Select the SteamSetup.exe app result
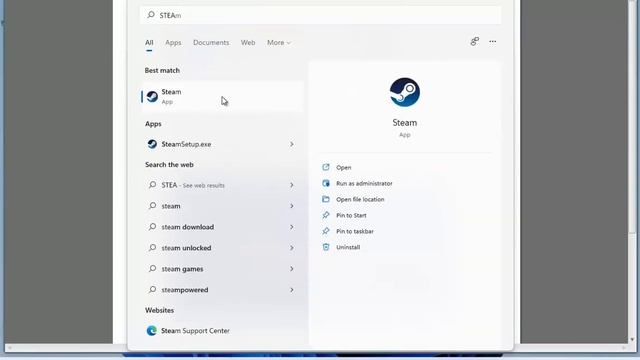 click(221, 144)
